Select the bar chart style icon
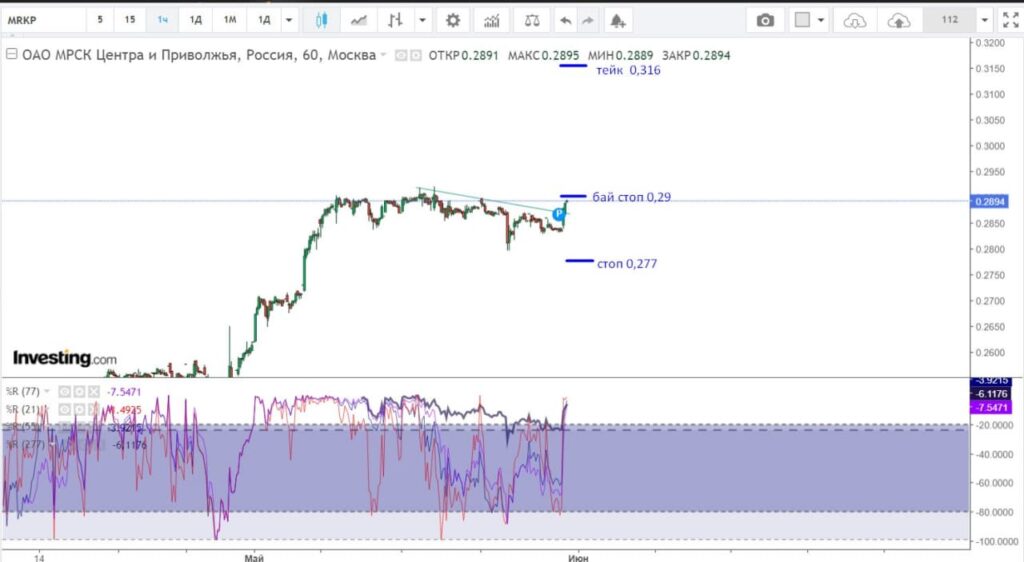Viewport: 1024px width, 562px height. (x=395, y=20)
